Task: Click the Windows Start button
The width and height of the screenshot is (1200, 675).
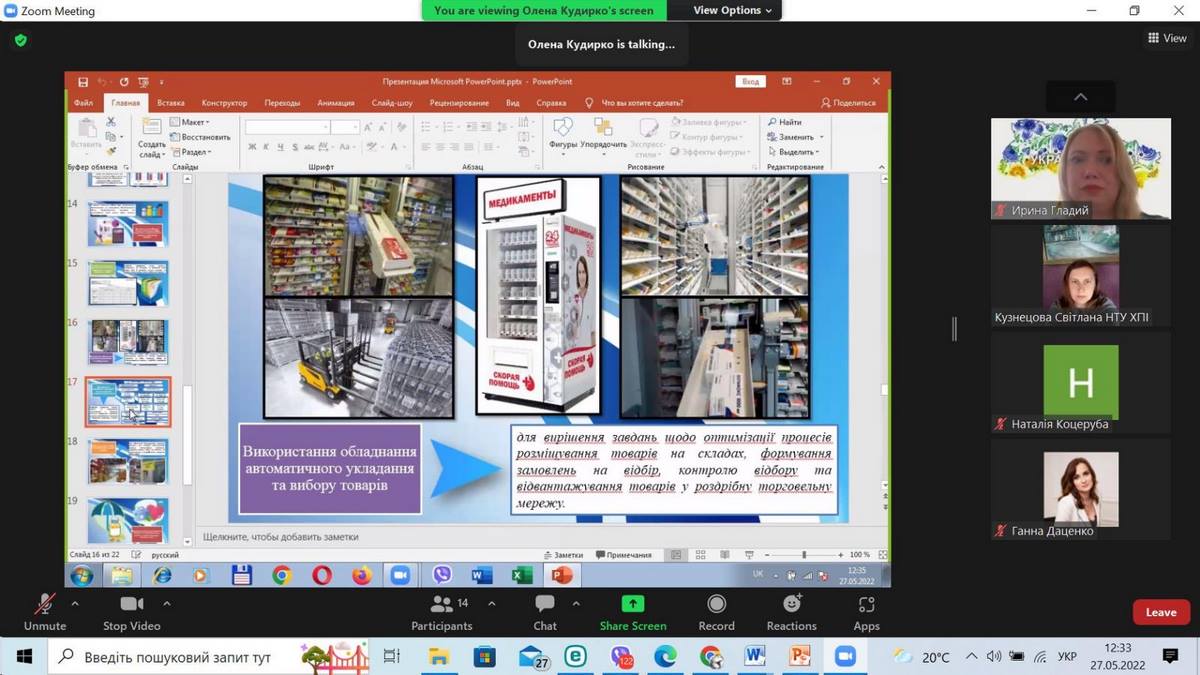Action: click(x=24, y=657)
